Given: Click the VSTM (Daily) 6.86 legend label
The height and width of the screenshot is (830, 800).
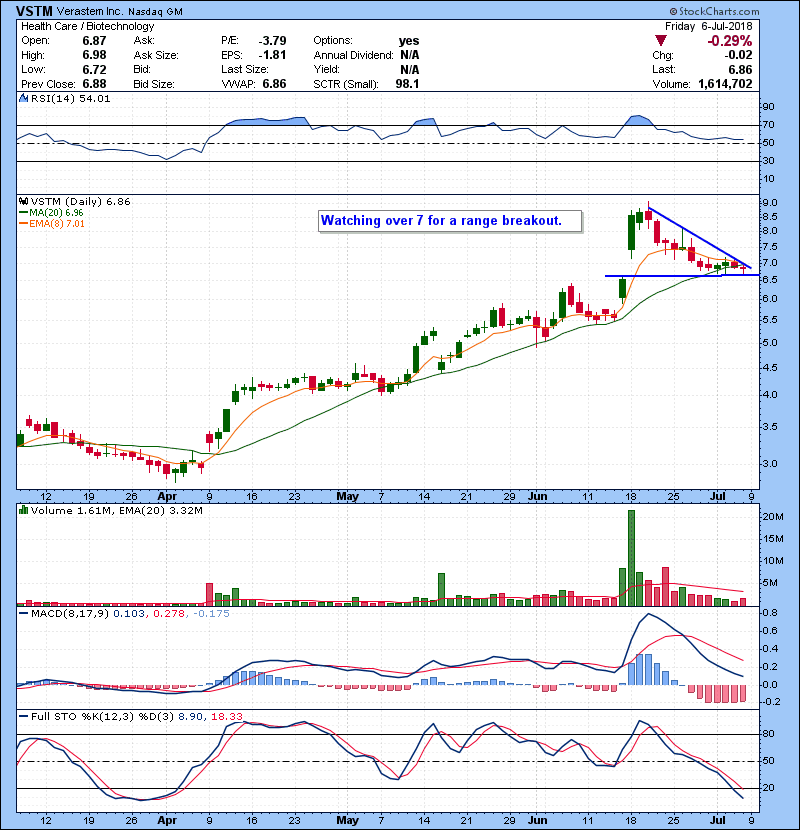Looking at the screenshot, I should coord(80,202).
